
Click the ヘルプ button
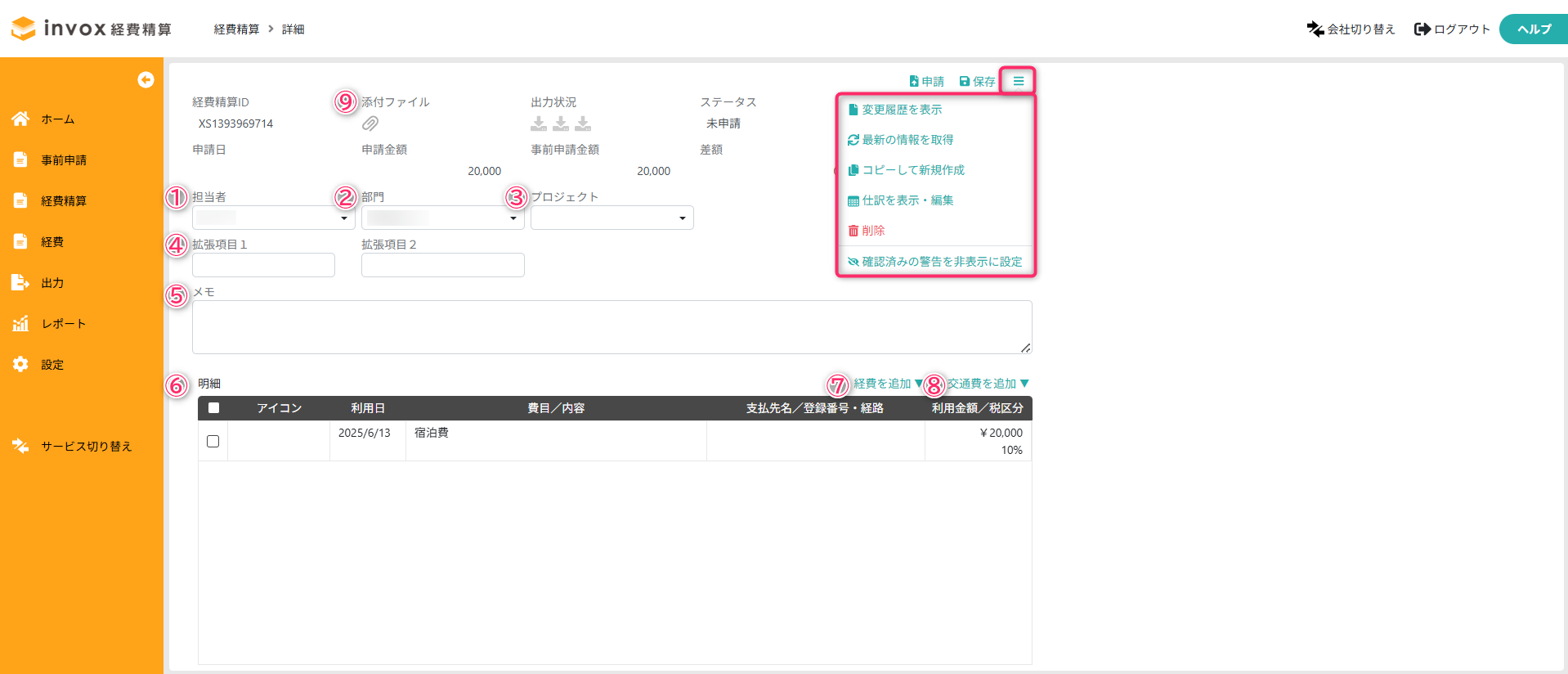tap(1533, 29)
